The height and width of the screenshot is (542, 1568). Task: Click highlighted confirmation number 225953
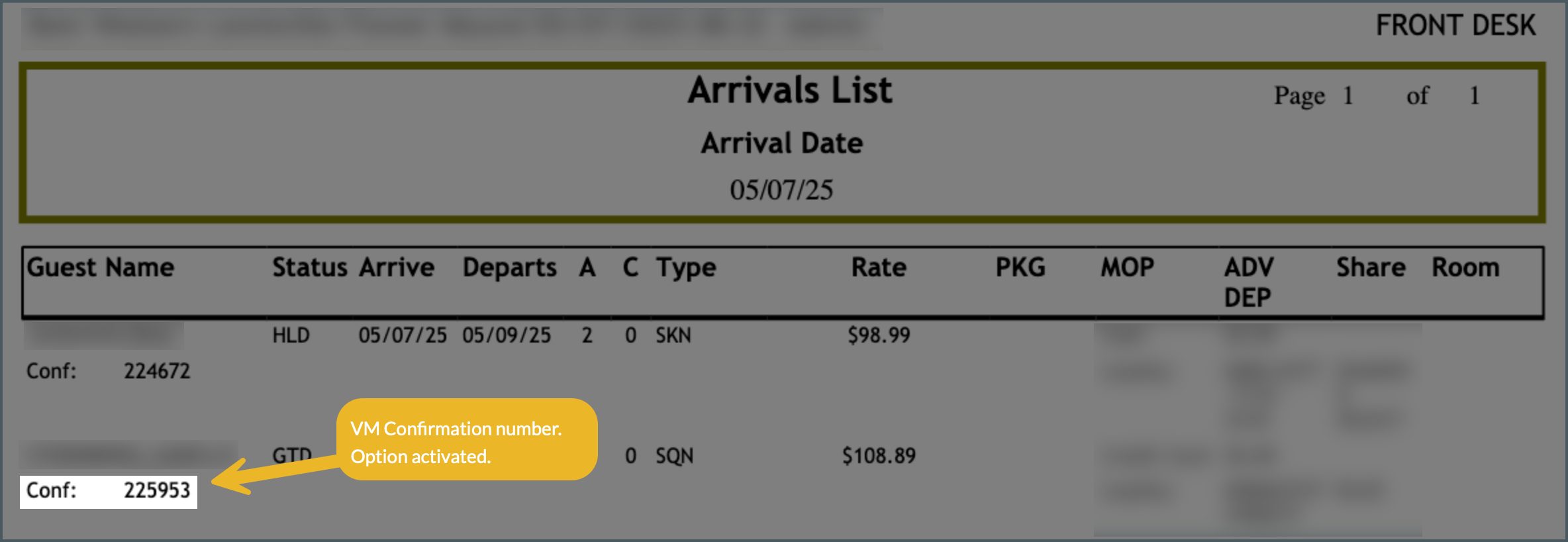[157, 491]
